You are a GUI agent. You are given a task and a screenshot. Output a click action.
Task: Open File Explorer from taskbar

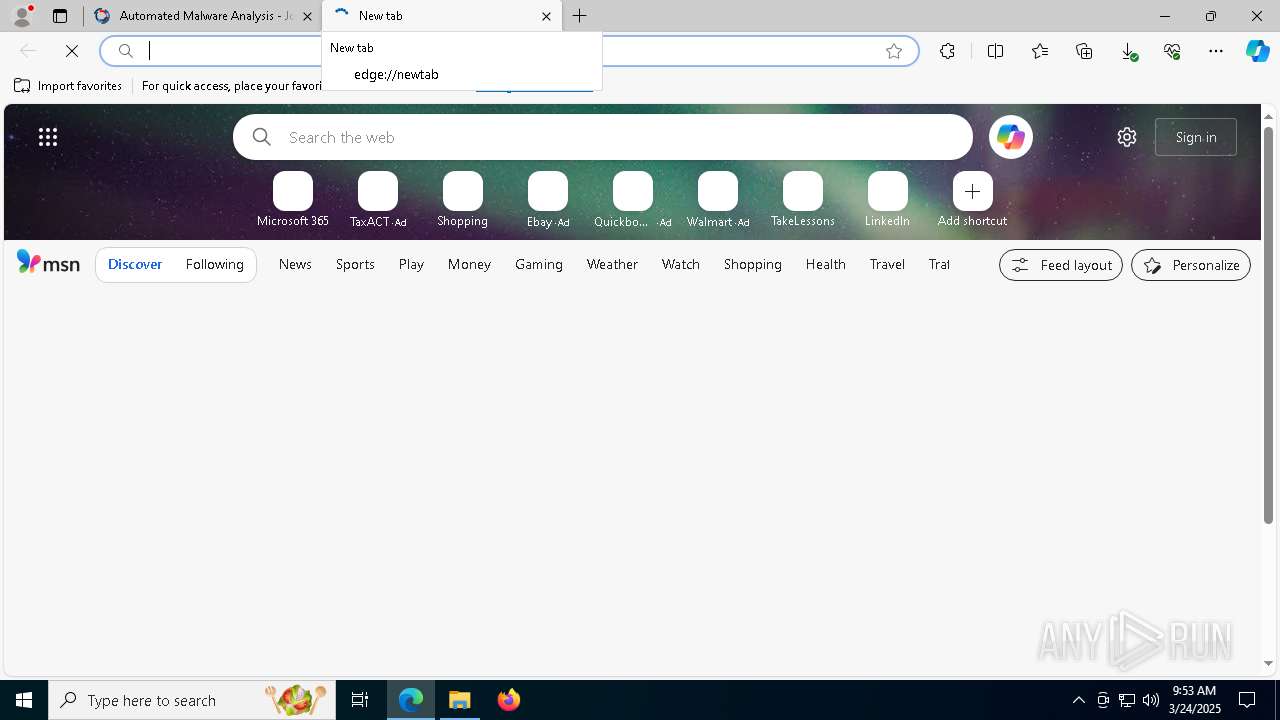click(x=460, y=700)
